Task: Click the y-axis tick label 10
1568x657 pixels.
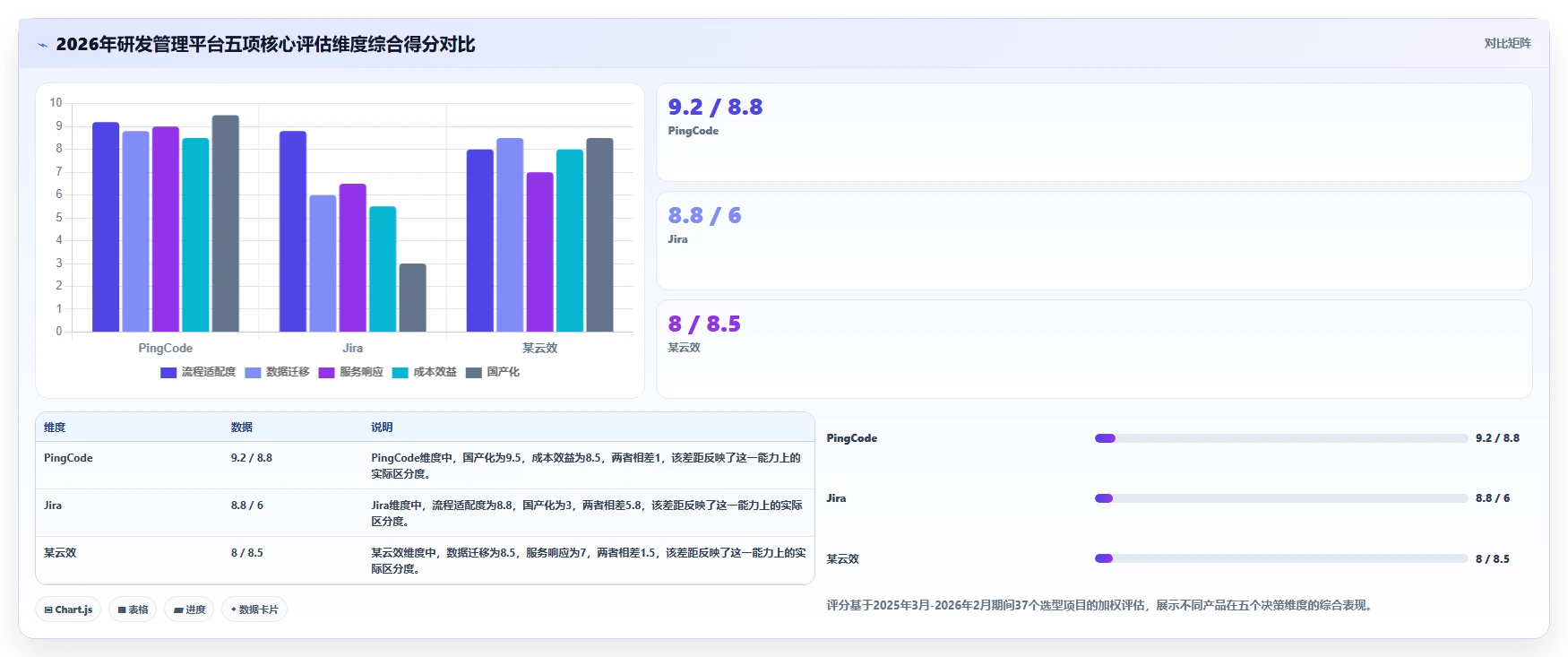Action: tap(56, 103)
